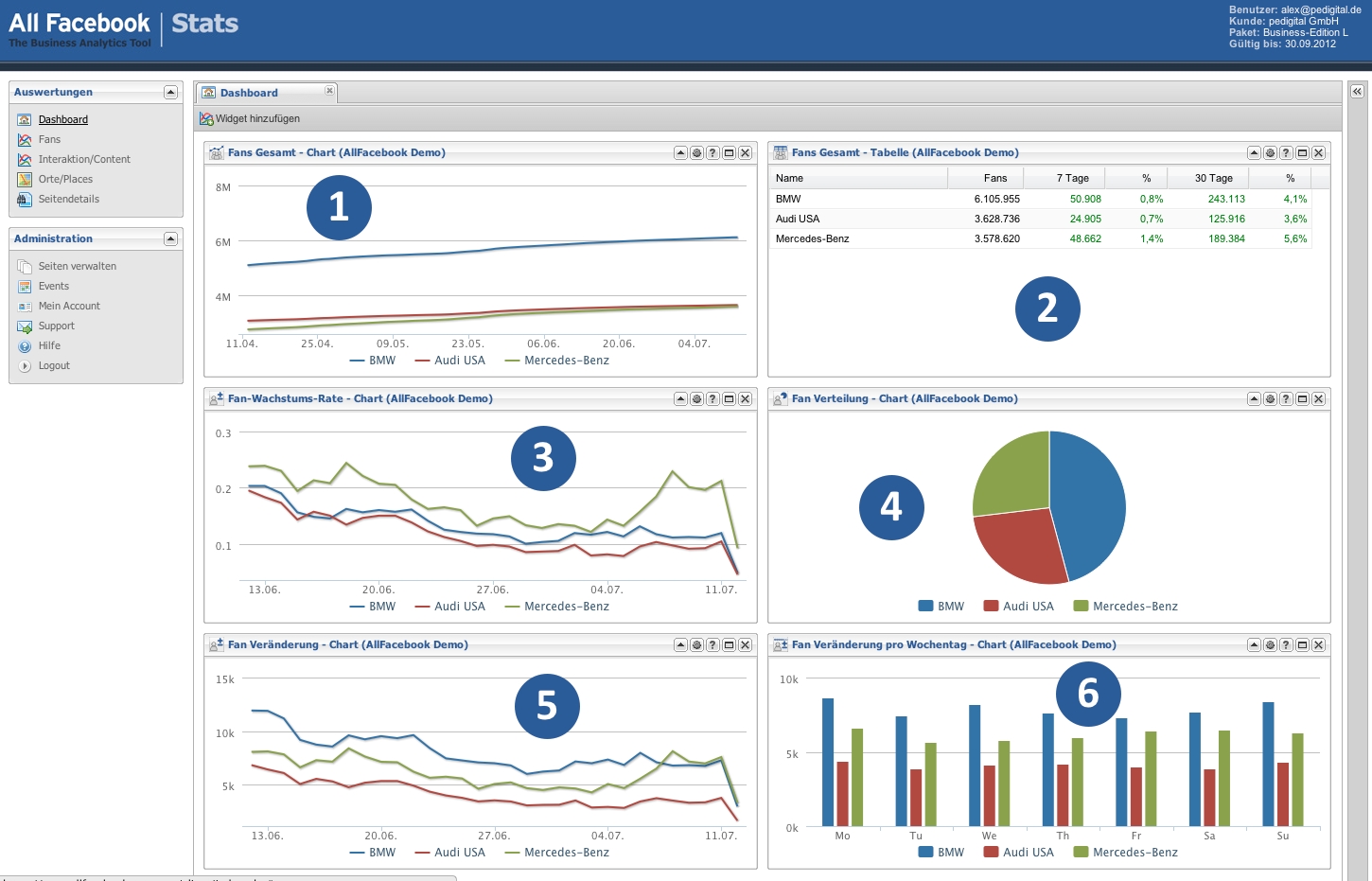Show help for Fan-Wachstums-Rate widget

point(712,398)
